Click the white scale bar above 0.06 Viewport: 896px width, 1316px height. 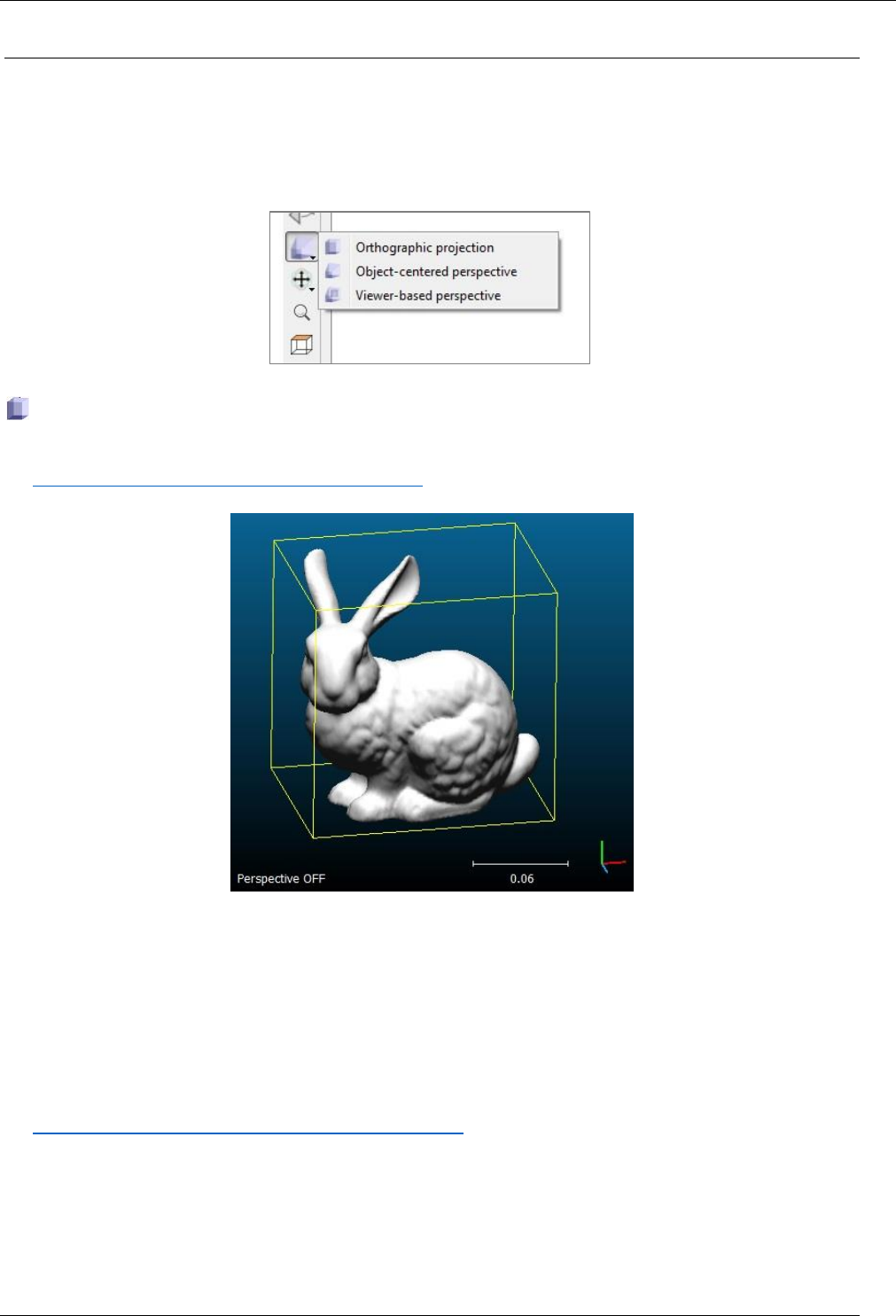(x=520, y=862)
